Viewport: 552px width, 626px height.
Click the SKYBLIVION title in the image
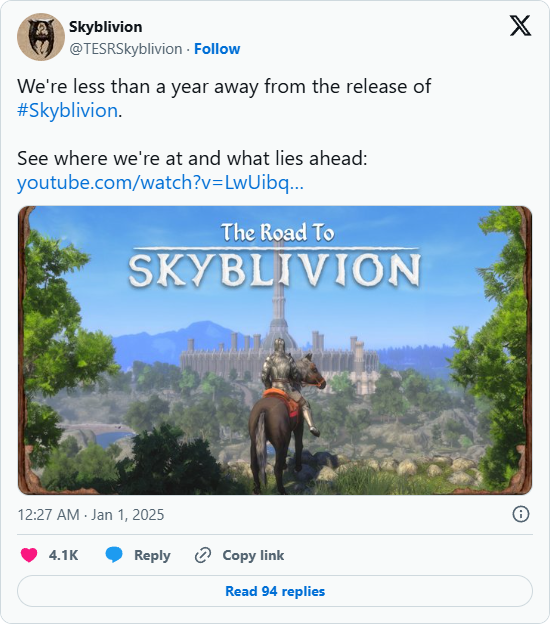(275, 270)
